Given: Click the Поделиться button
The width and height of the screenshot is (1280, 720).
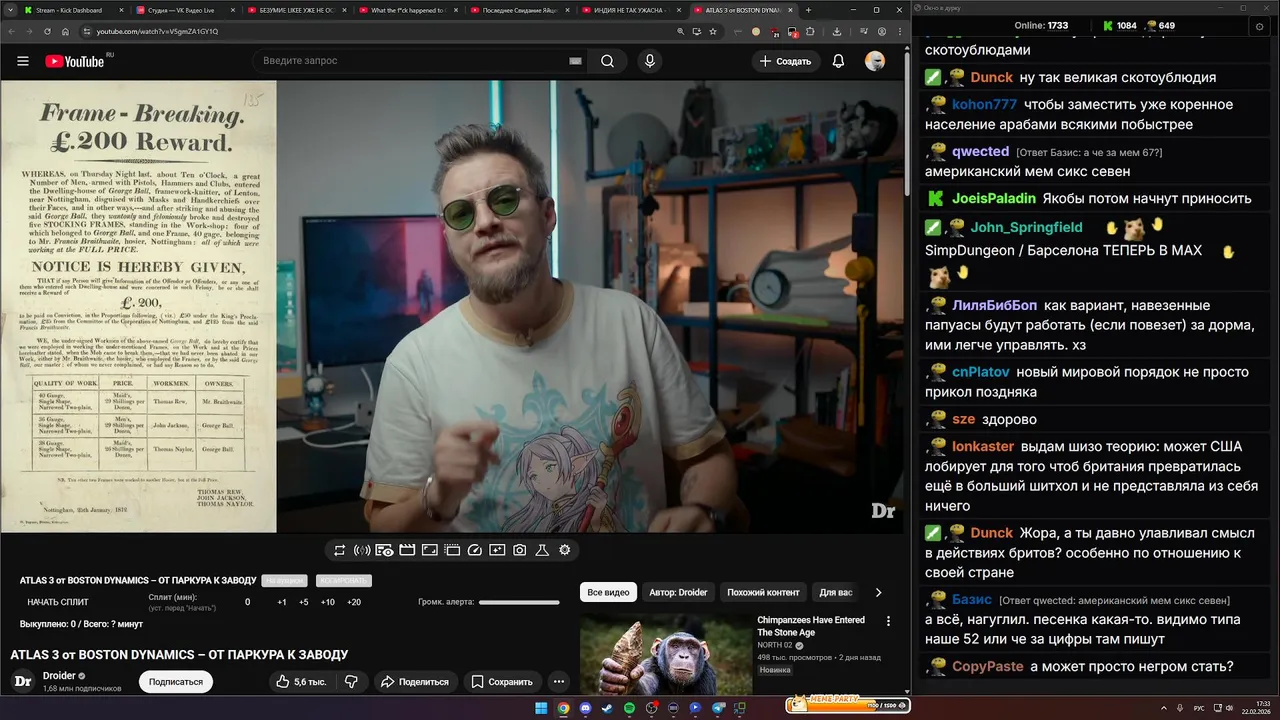Looking at the screenshot, I should (415, 682).
